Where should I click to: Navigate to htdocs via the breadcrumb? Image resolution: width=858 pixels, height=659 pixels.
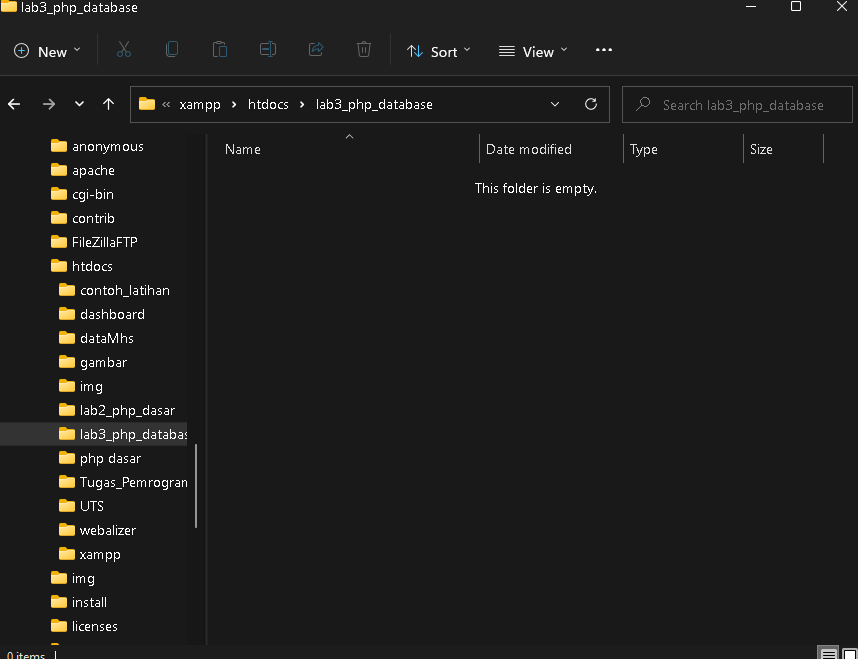[268, 104]
